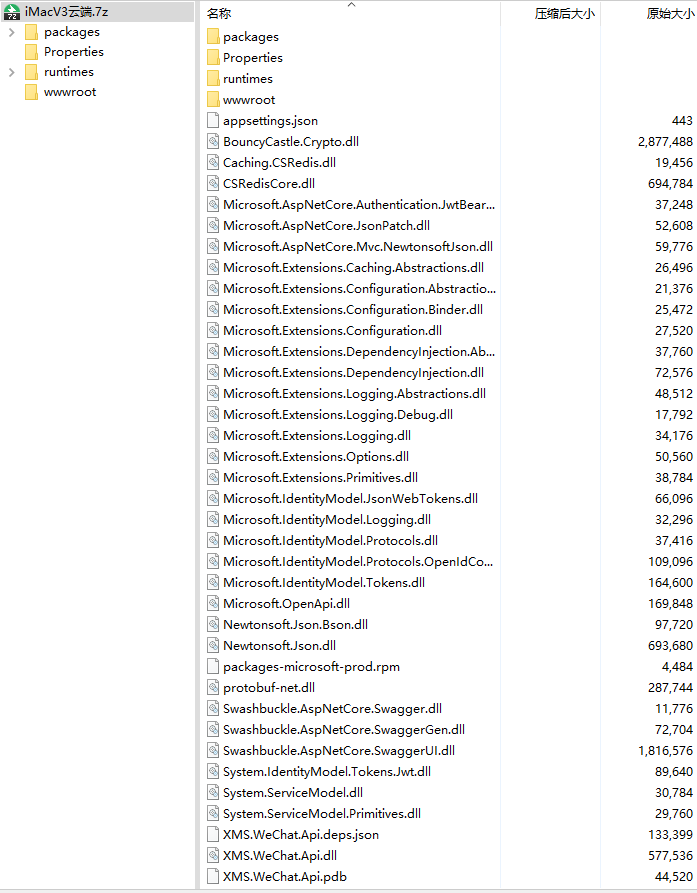Image resolution: width=697 pixels, height=893 pixels.
Task: Select Microsoft.Extensions.Logging.dll file name
Action: [317, 436]
